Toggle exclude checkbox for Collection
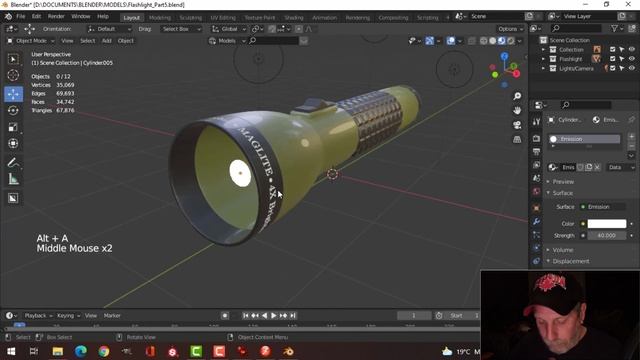 point(612,49)
